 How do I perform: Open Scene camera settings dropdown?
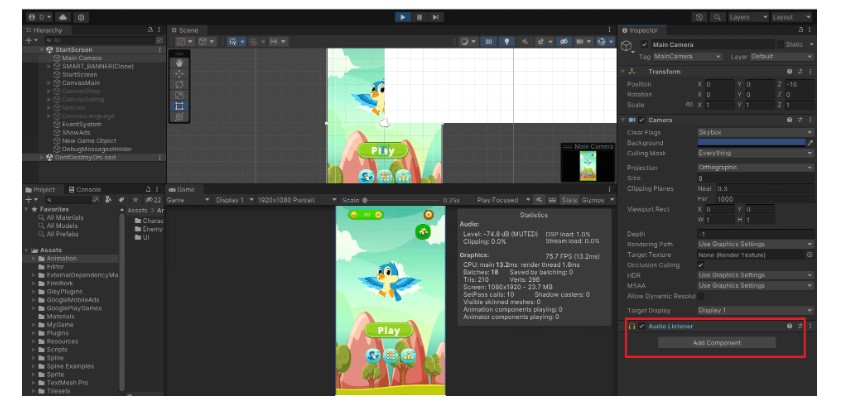click(x=583, y=42)
